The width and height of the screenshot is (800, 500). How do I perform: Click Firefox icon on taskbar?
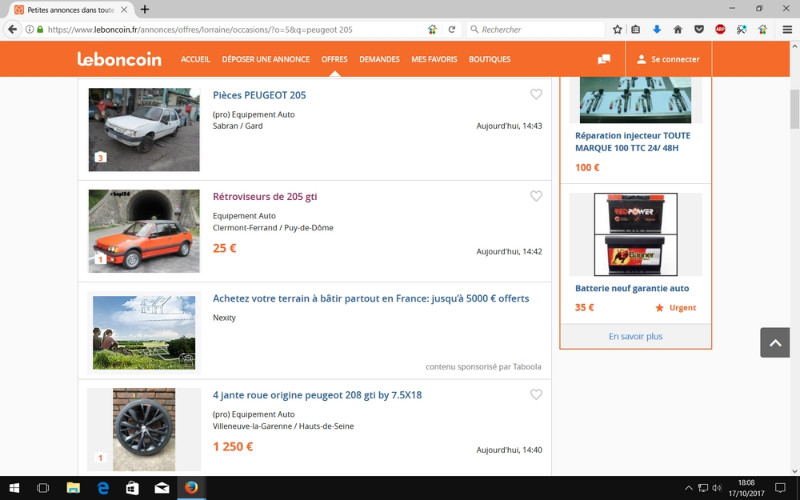pos(191,488)
